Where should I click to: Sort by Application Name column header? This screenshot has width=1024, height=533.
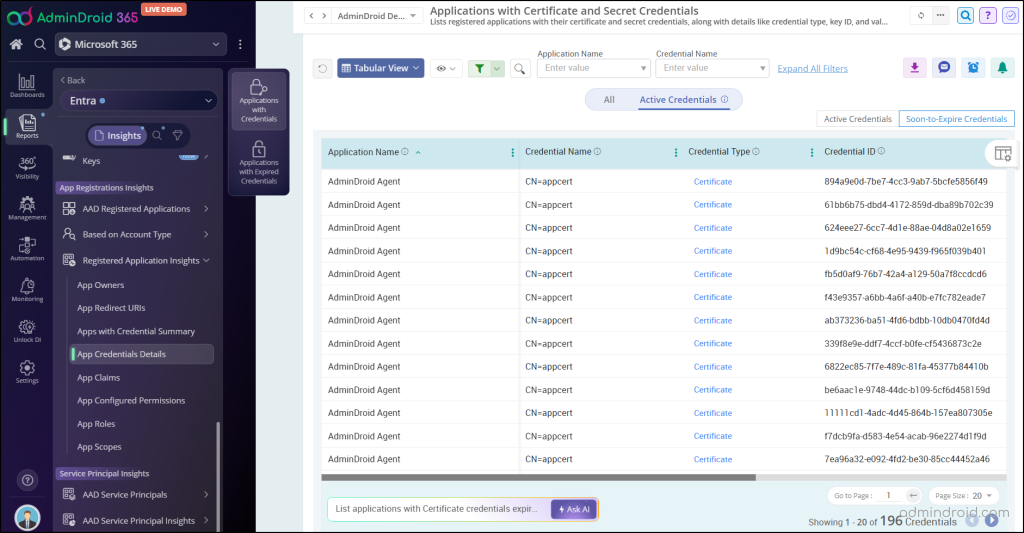point(363,152)
